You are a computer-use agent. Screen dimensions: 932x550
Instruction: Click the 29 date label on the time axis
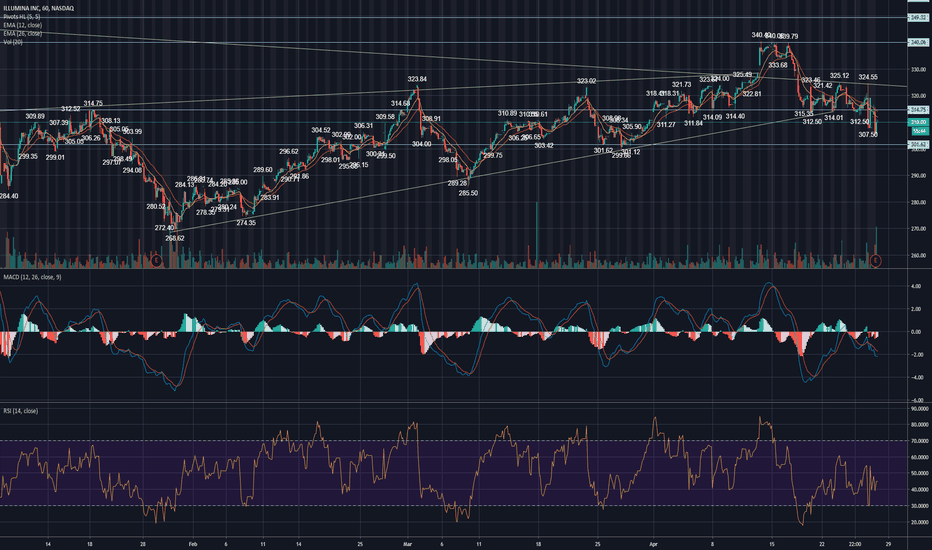pos(888,544)
